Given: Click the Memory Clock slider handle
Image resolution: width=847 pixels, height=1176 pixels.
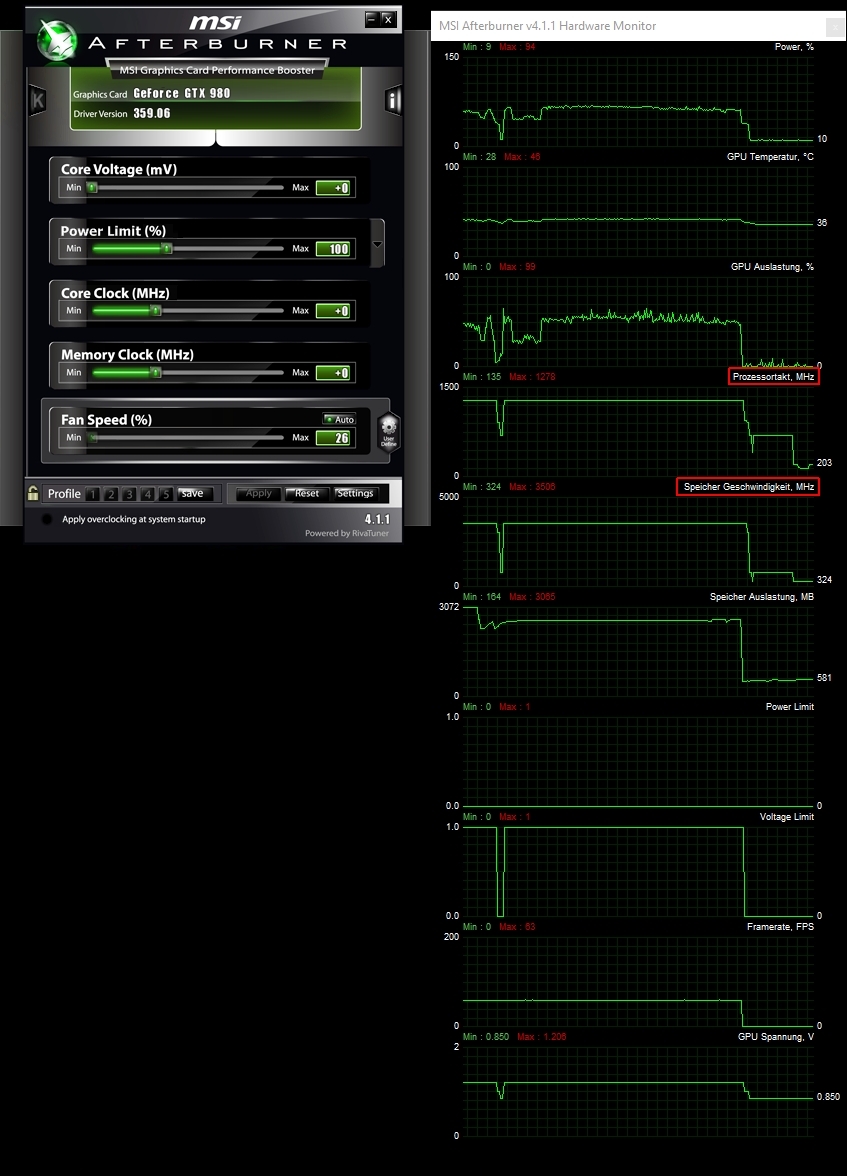Looking at the screenshot, I should click(155, 373).
